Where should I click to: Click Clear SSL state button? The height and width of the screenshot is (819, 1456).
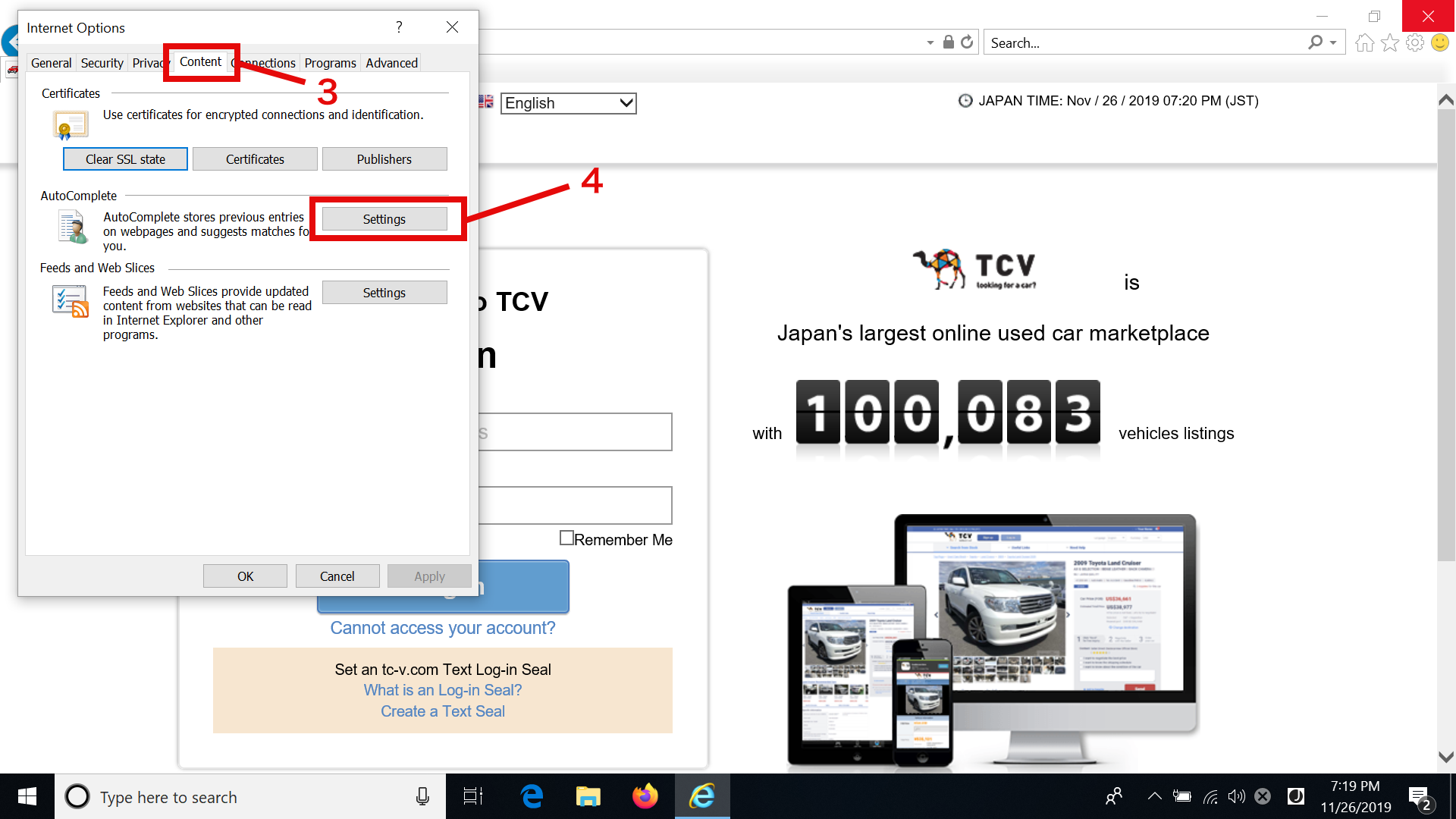pos(125,159)
